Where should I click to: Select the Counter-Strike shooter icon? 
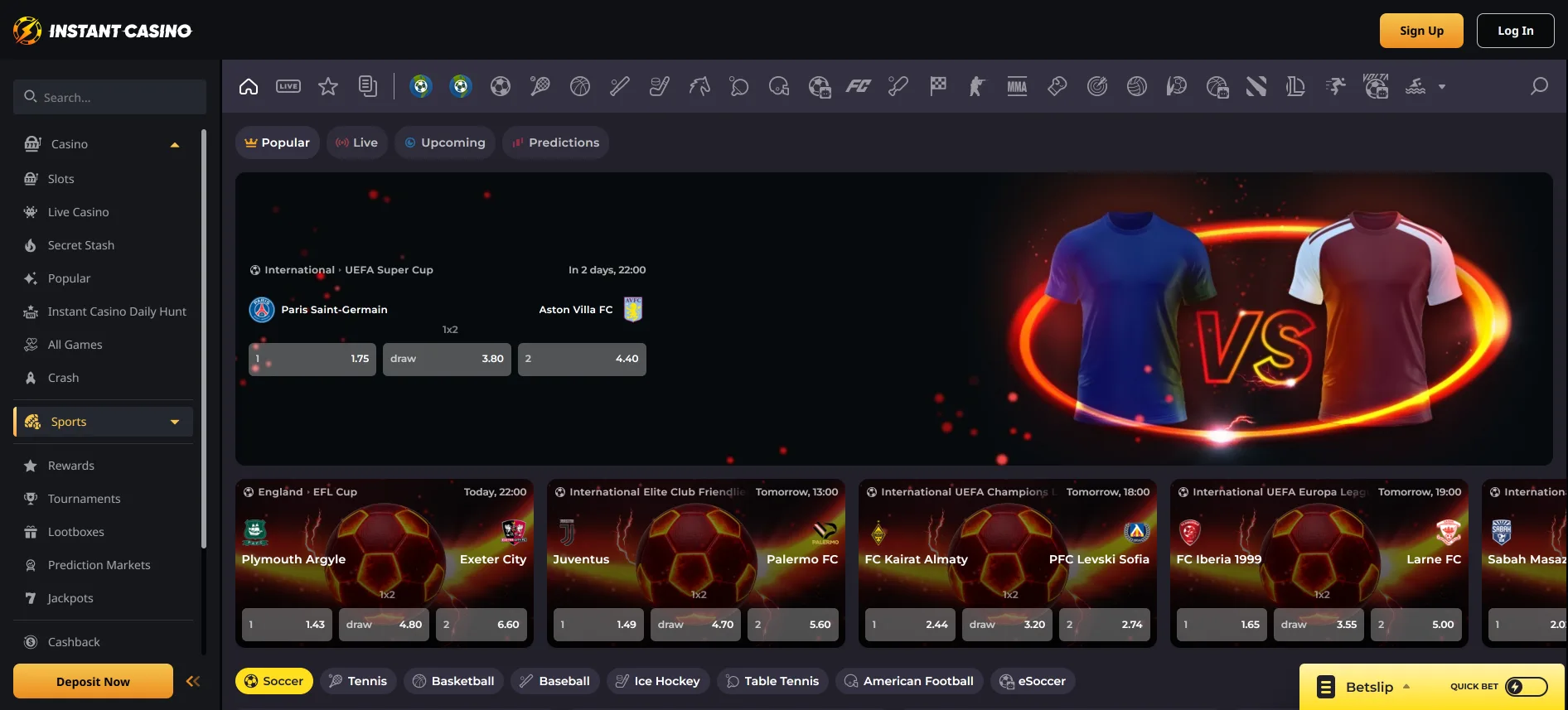pyautogui.click(x=978, y=86)
